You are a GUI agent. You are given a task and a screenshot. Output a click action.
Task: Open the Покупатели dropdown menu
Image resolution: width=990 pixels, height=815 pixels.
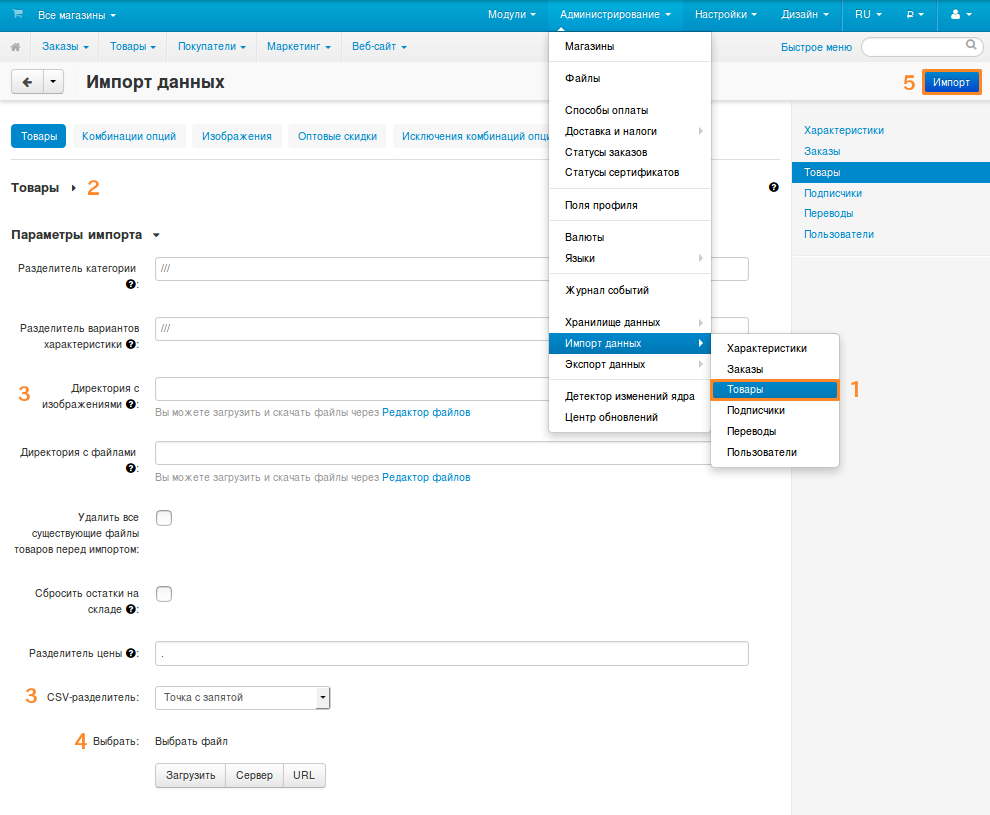pos(212,47)
